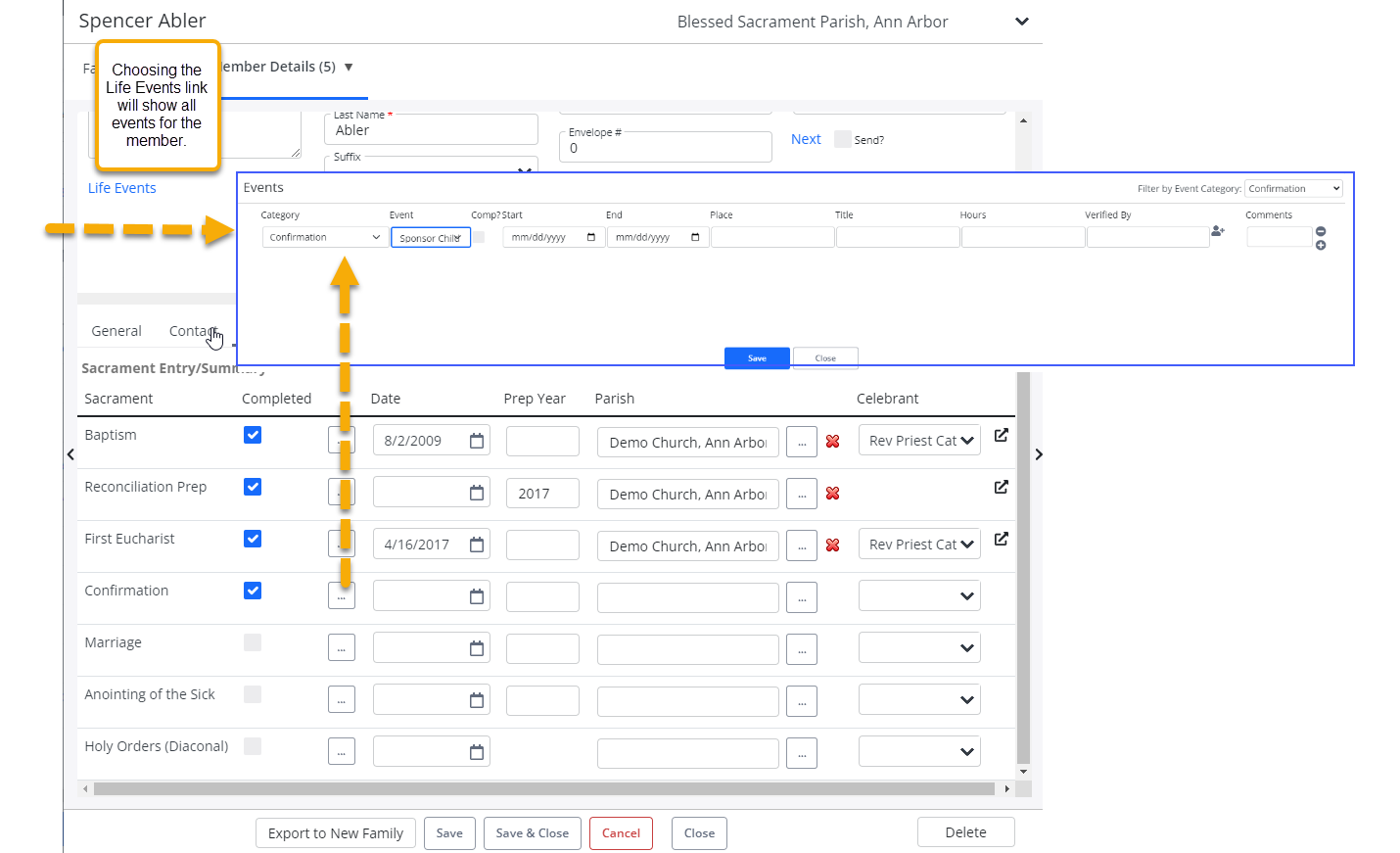Open the event Category dropdown
The image size is (1400, 853).
pos(325,237)
